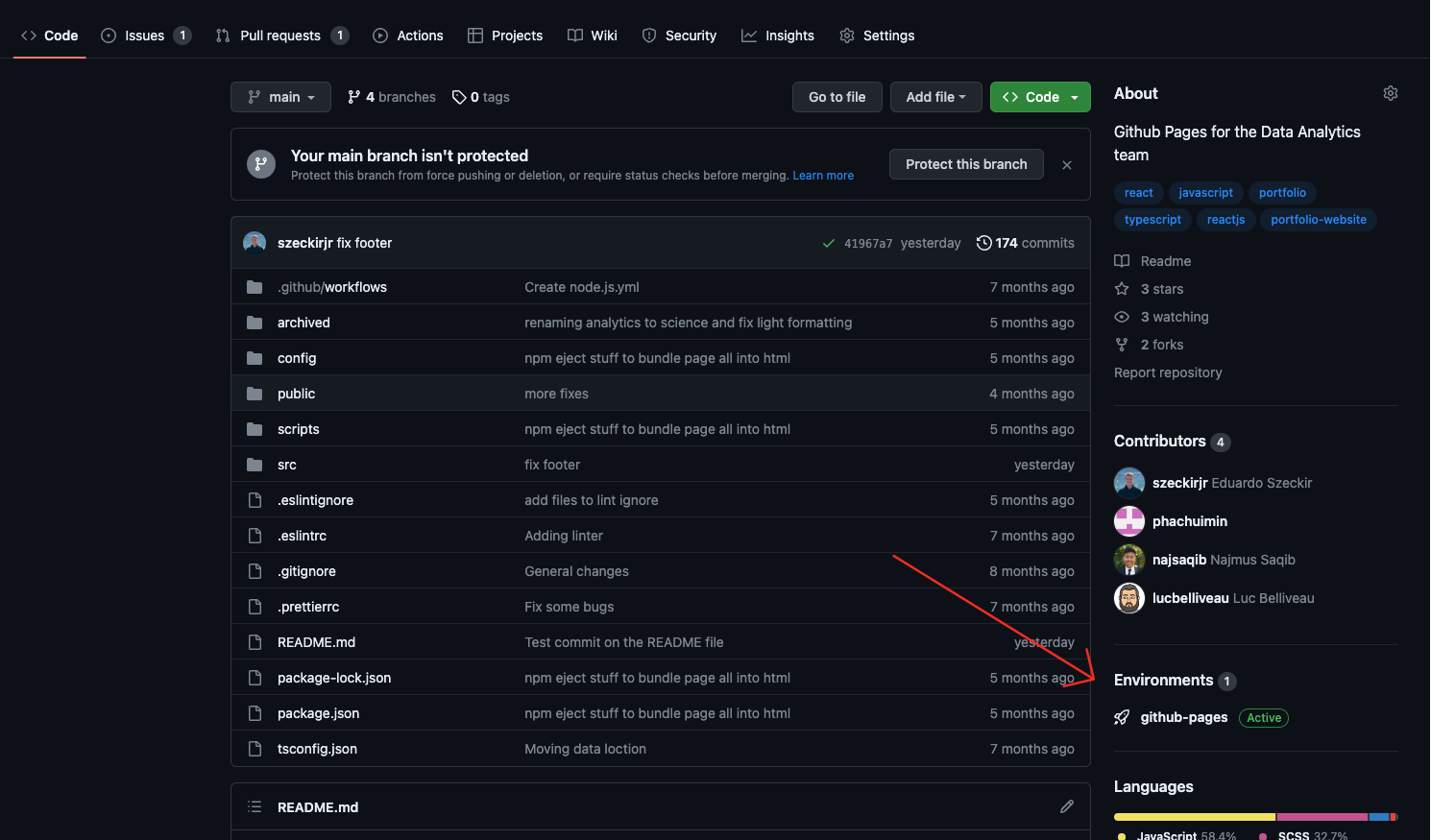The width and height of the screenshot is (1431, 840).
Task: Open the Readme link in About
Action: pyautogui.click(x=1152, y=261)
